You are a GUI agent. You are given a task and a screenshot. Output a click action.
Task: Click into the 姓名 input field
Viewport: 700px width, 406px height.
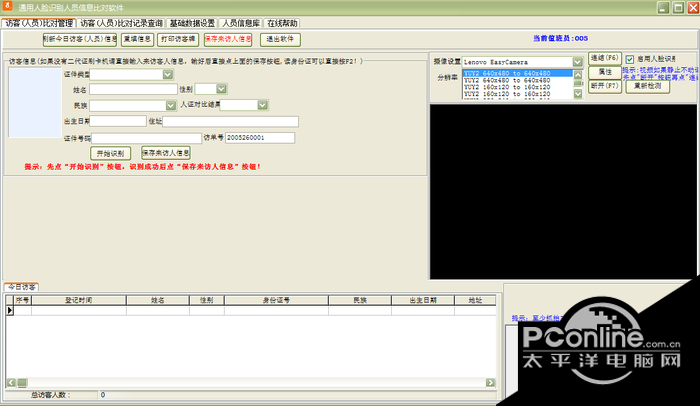click(133, 89)
